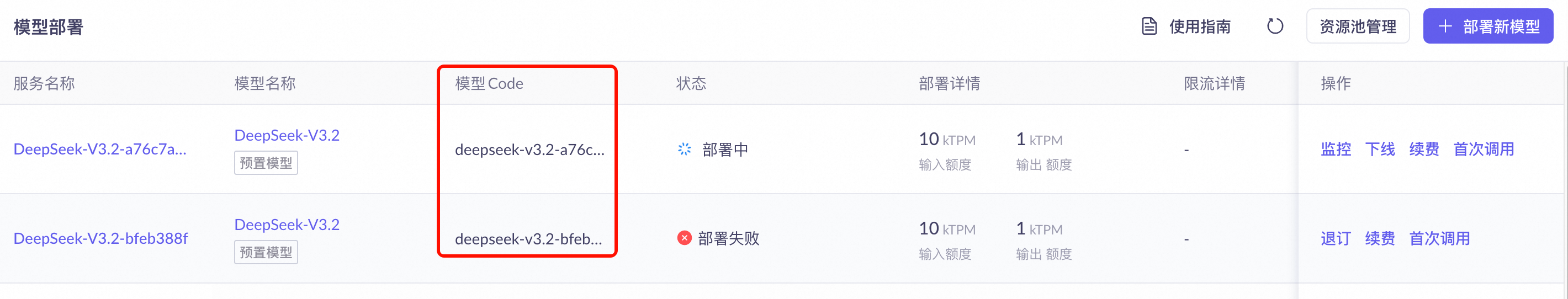
Task: Click 首次调用 in the first row
Action: (1484, 149)
